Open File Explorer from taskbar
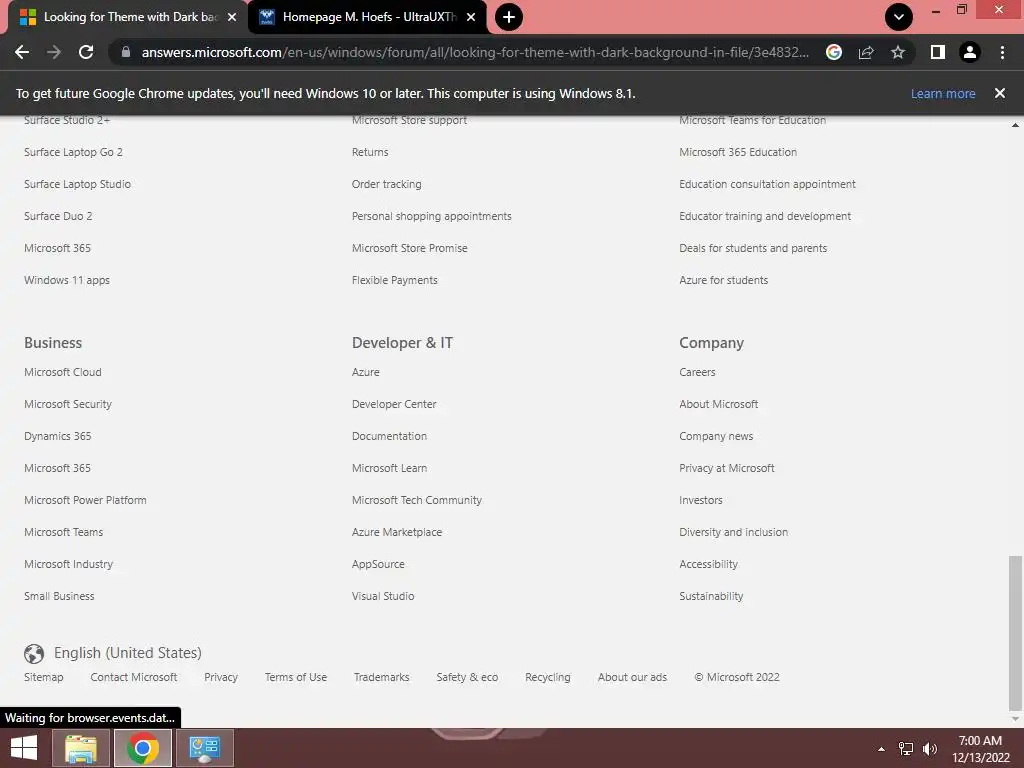The height and width of the screenshot is (768, 1024). pos(80,748)
